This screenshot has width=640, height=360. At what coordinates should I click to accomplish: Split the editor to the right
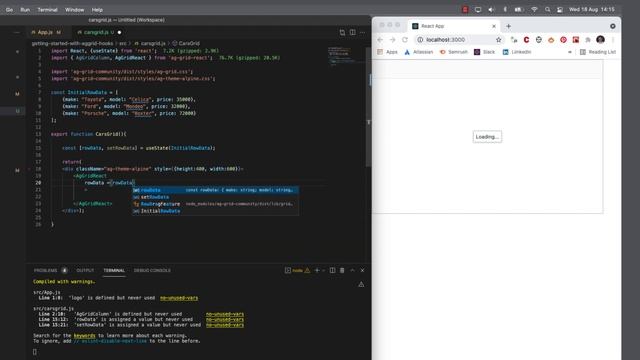click(352, 32)
